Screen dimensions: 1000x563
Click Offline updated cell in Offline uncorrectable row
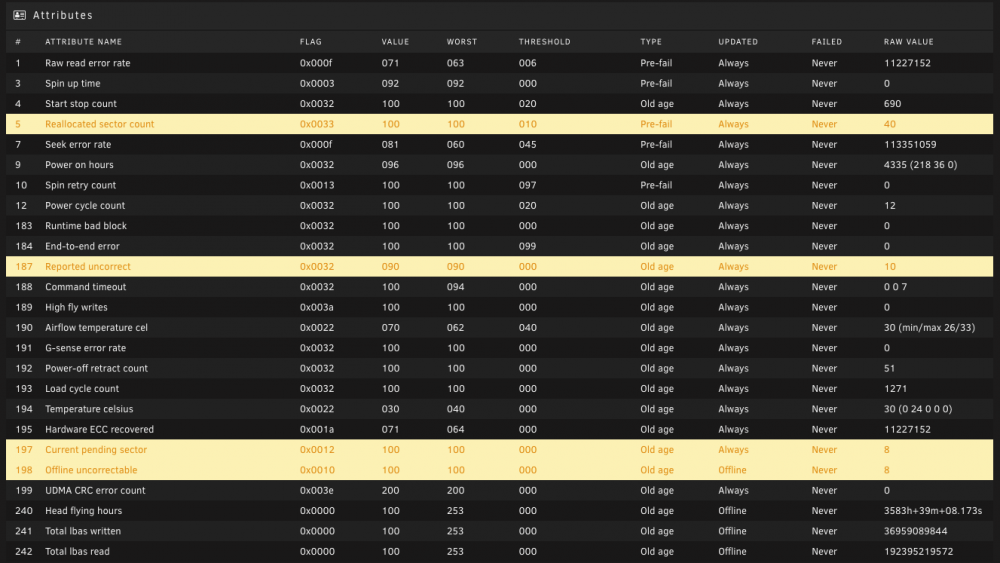coord(732,470)
